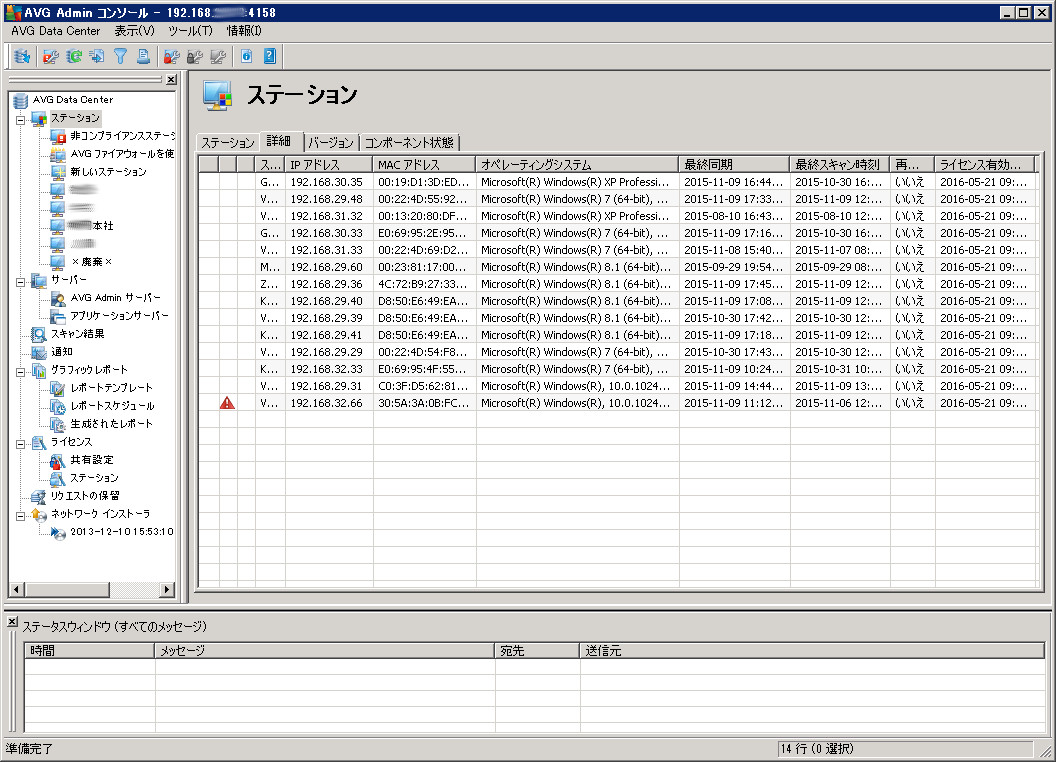This screenshot has width=1056, height=762.
Task: Click the AVG Admin サーバー tree icon
Action: (x=59, y=298)
